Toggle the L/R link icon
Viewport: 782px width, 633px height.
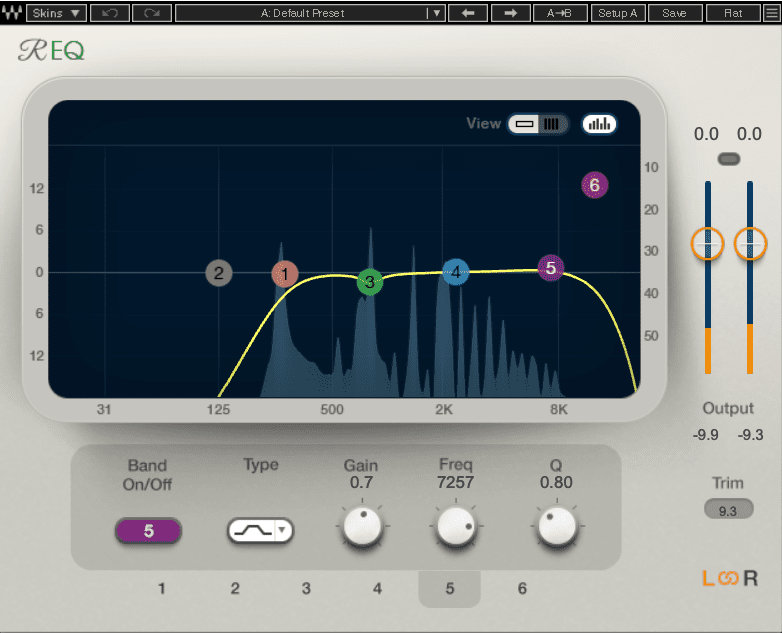[x=728, y=579]
